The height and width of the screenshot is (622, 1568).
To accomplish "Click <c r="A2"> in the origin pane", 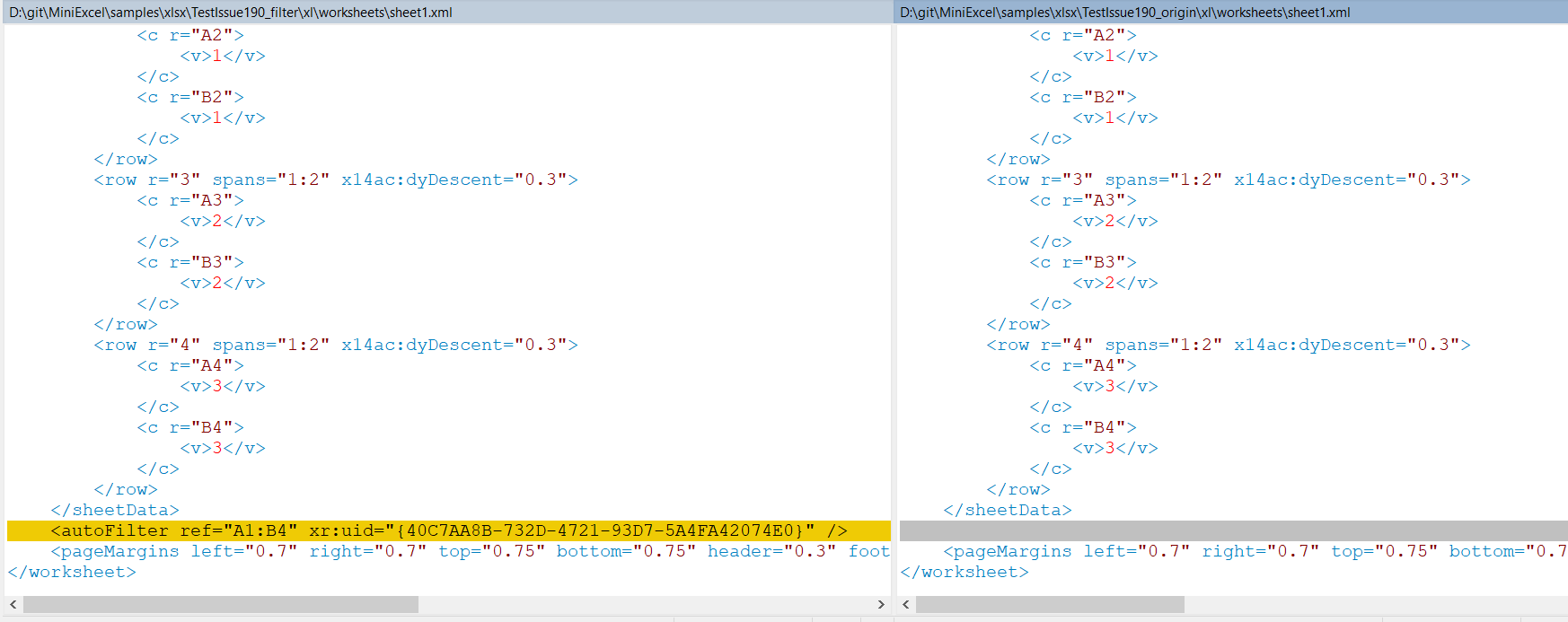I will [1083, 35].
